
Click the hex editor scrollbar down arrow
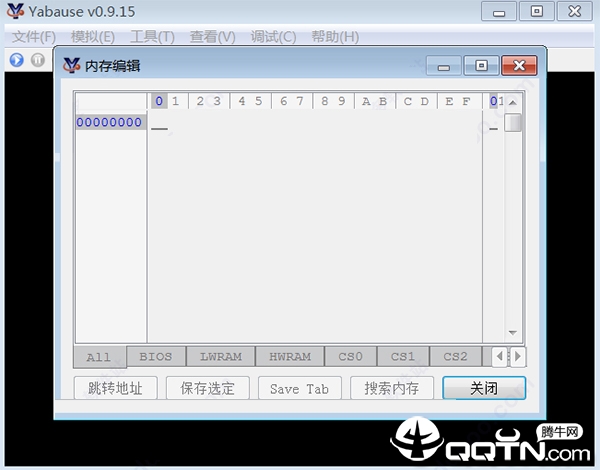[x=513, y=333]
